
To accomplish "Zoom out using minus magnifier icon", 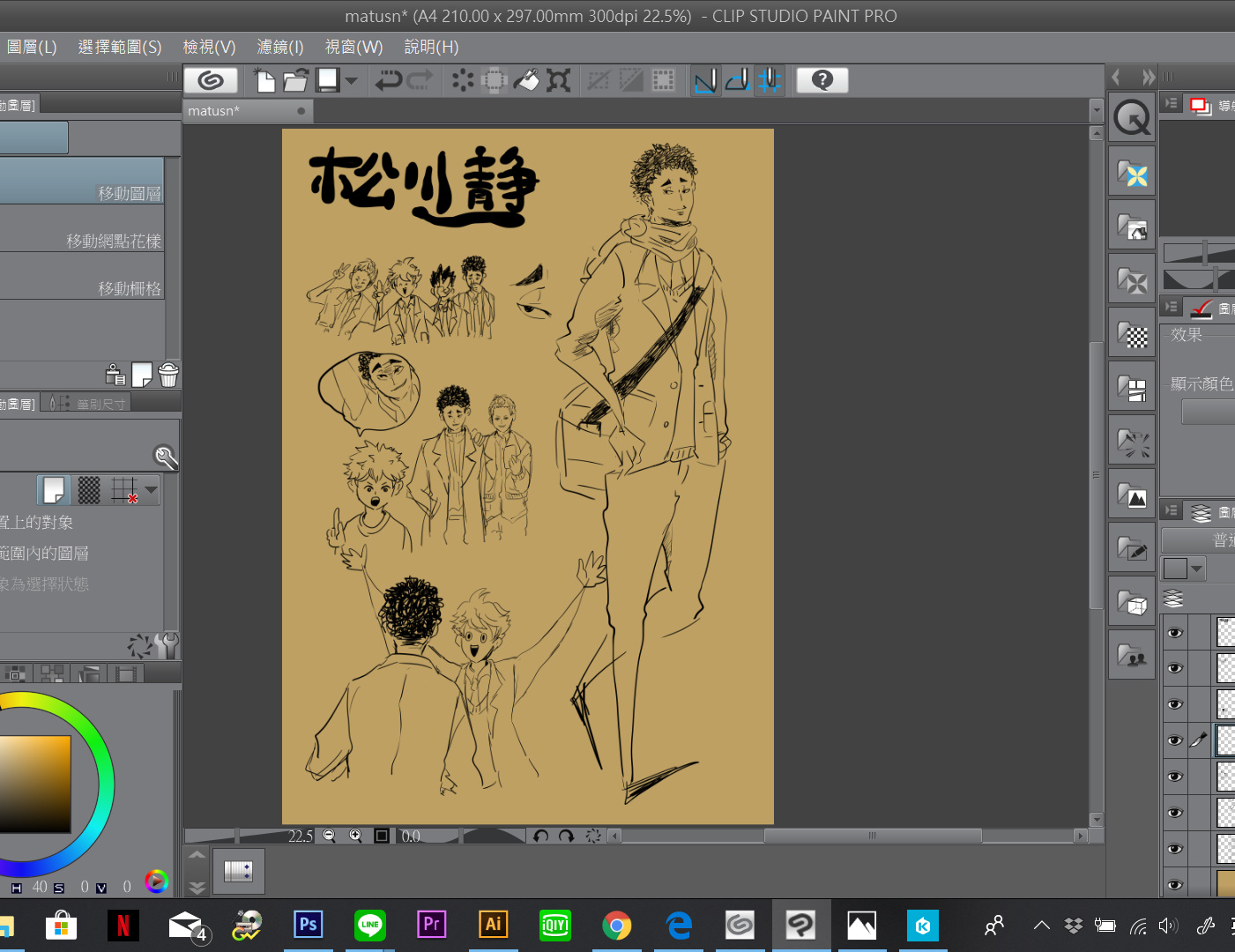I will coord(329,836).
